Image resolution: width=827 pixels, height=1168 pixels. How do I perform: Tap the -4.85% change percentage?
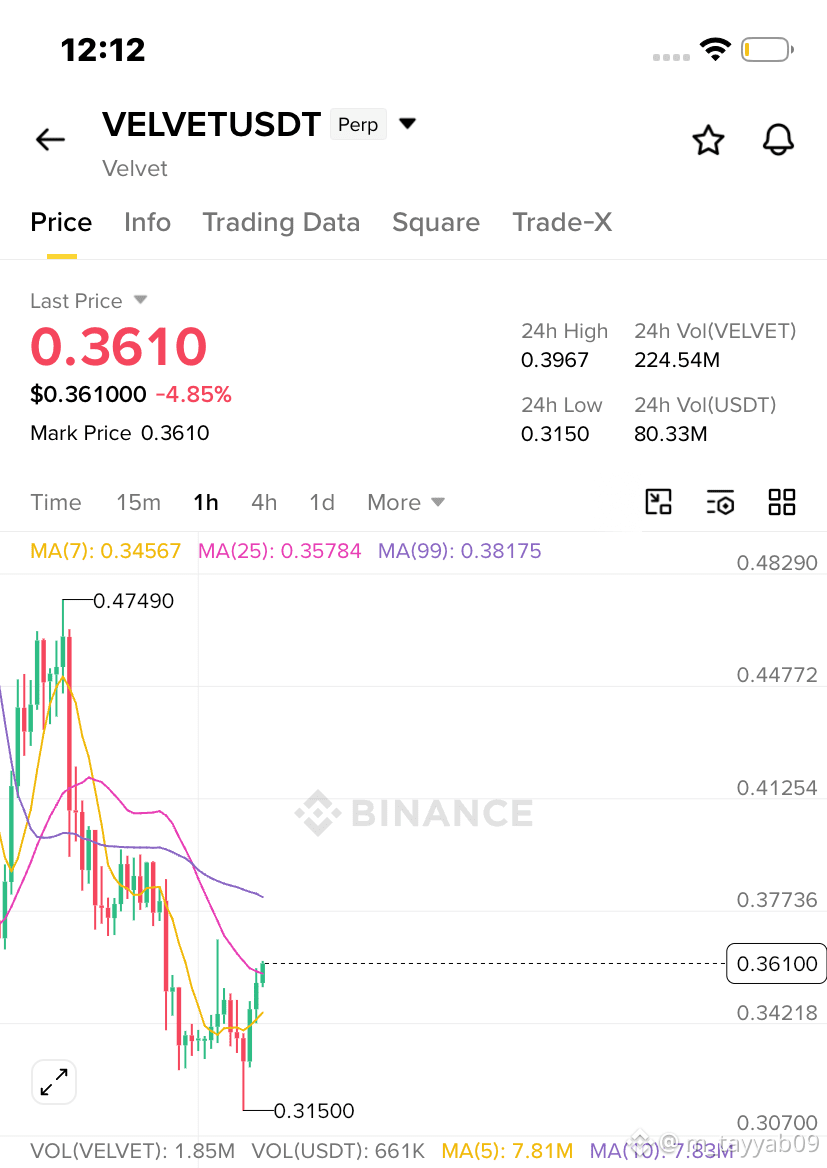194,394
